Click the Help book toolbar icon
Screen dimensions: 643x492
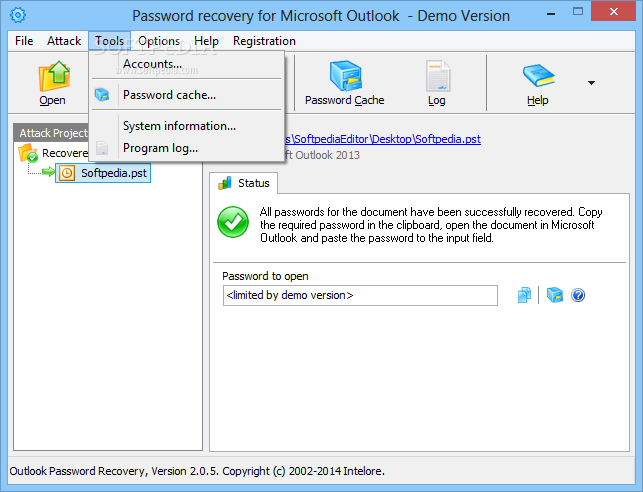point(538,76)
